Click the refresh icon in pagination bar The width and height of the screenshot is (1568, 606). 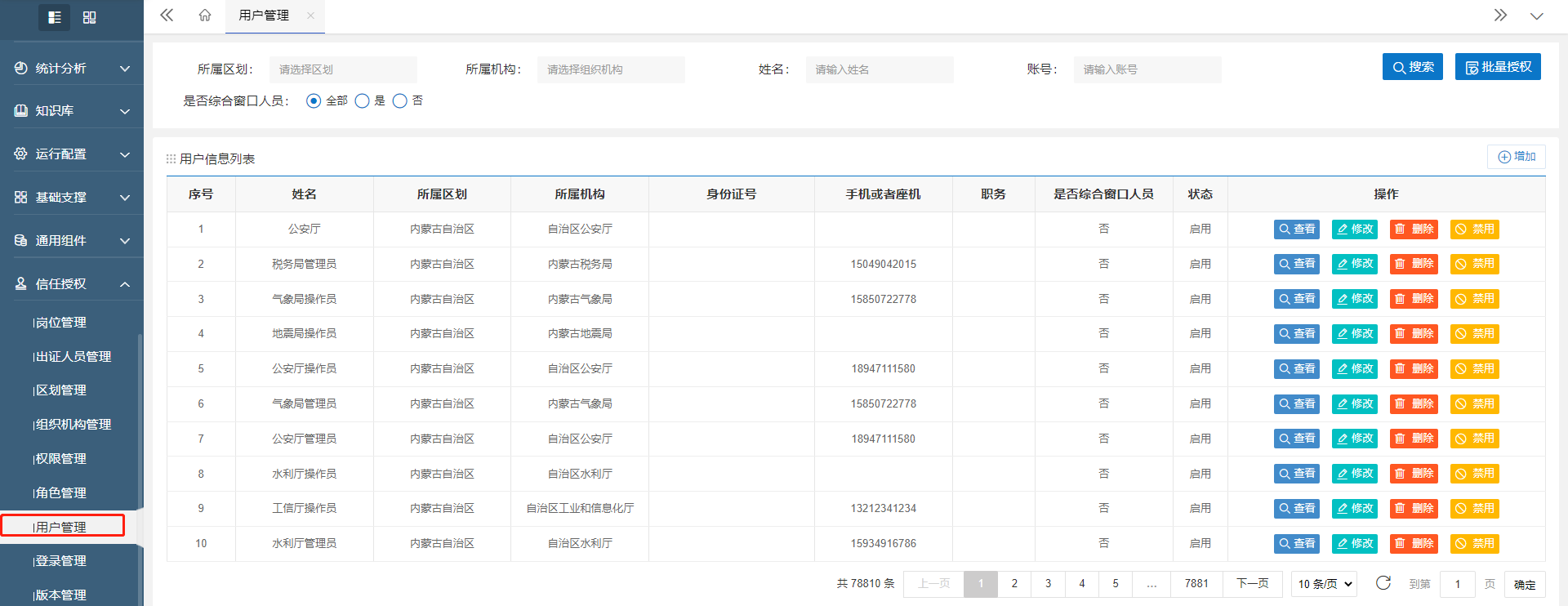(x=1383, y=583)
